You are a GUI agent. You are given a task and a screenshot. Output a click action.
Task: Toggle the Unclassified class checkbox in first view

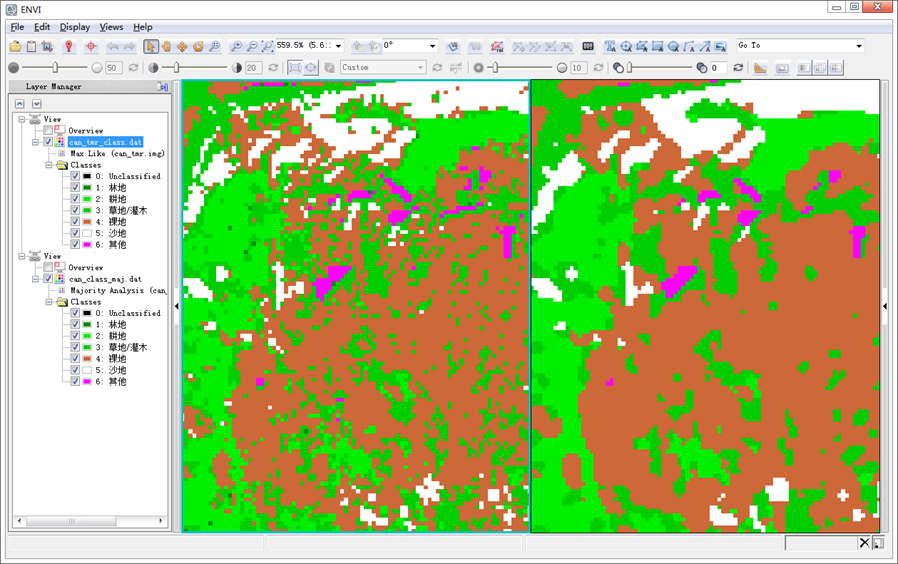click(x=75, y=176)
